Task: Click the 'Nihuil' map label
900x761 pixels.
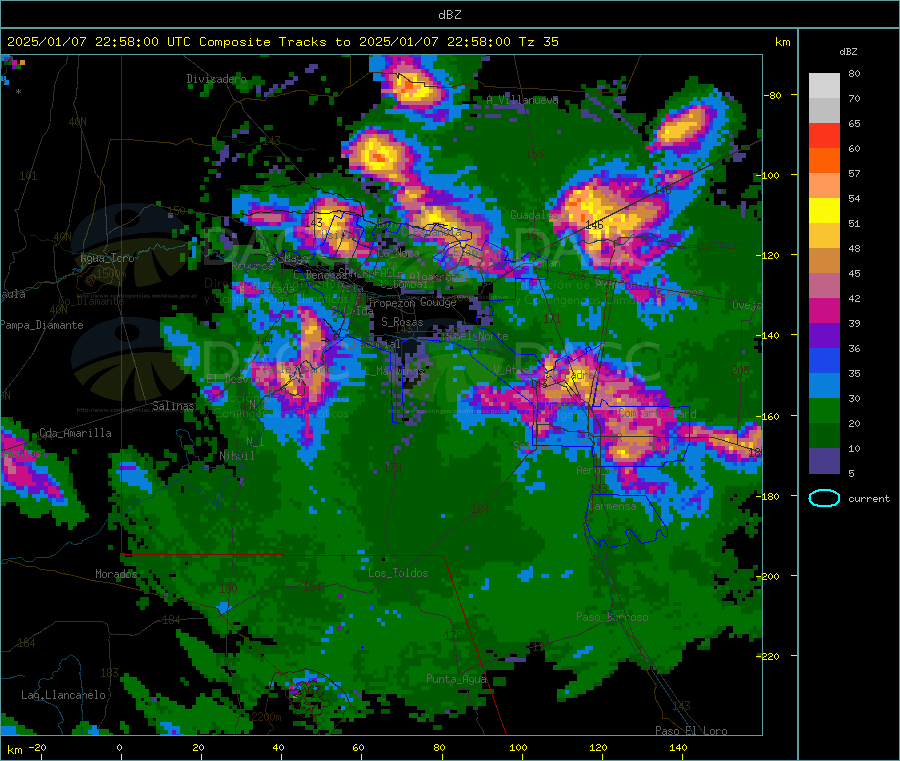Action: point(237,456)
